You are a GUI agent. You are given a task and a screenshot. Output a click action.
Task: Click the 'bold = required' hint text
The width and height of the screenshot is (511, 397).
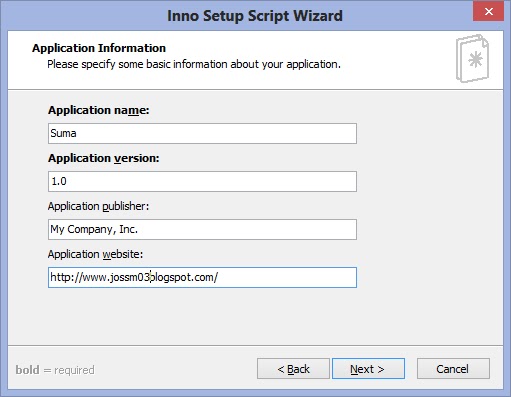pyautogui.click(x=55, y=370)
